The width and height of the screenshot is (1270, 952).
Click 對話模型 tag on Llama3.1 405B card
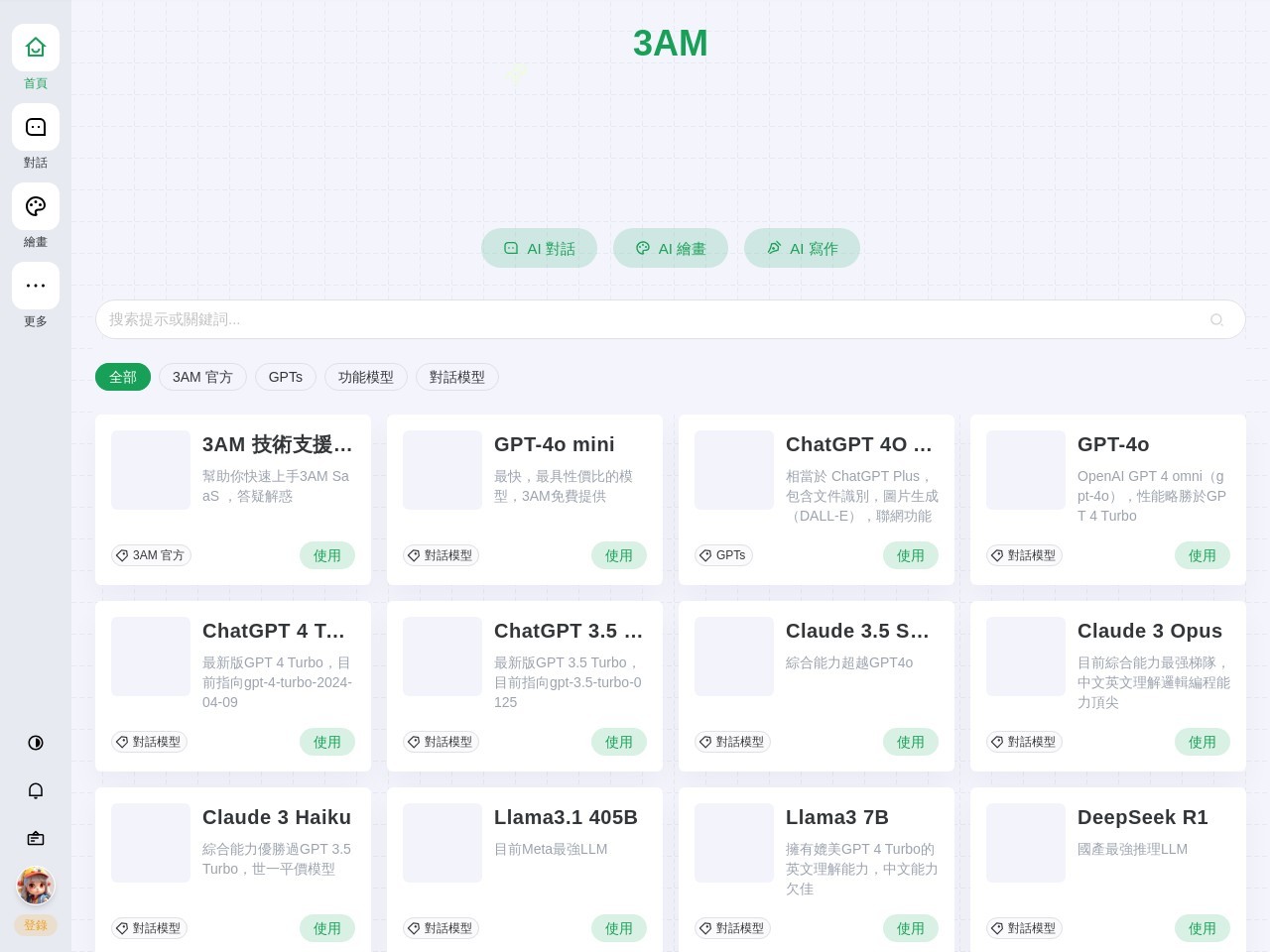click(441, 928)
